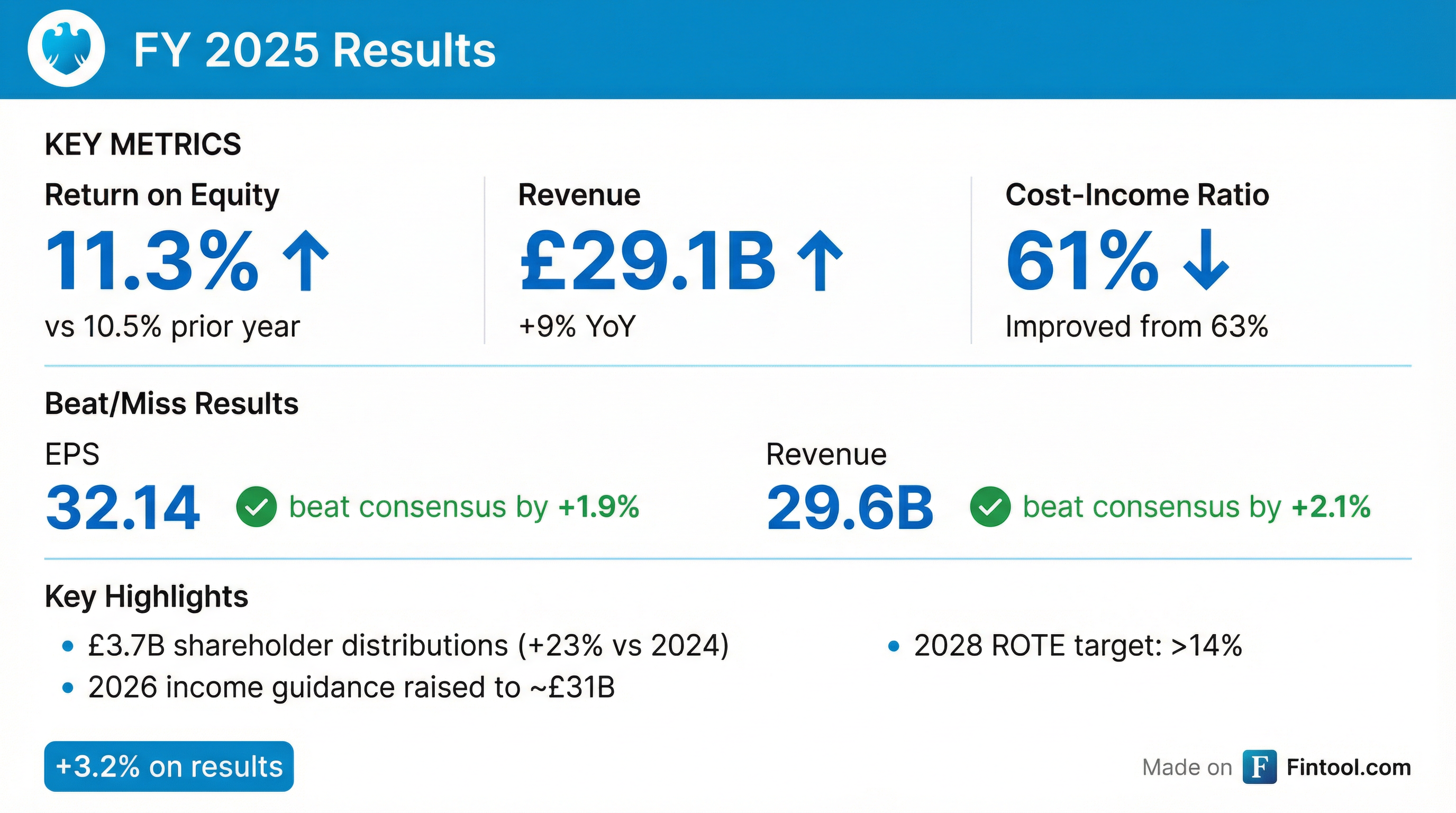1456x813 pixels.
Task: Click the Fintool F logo icon
Action: click(x=1259, y=767)
